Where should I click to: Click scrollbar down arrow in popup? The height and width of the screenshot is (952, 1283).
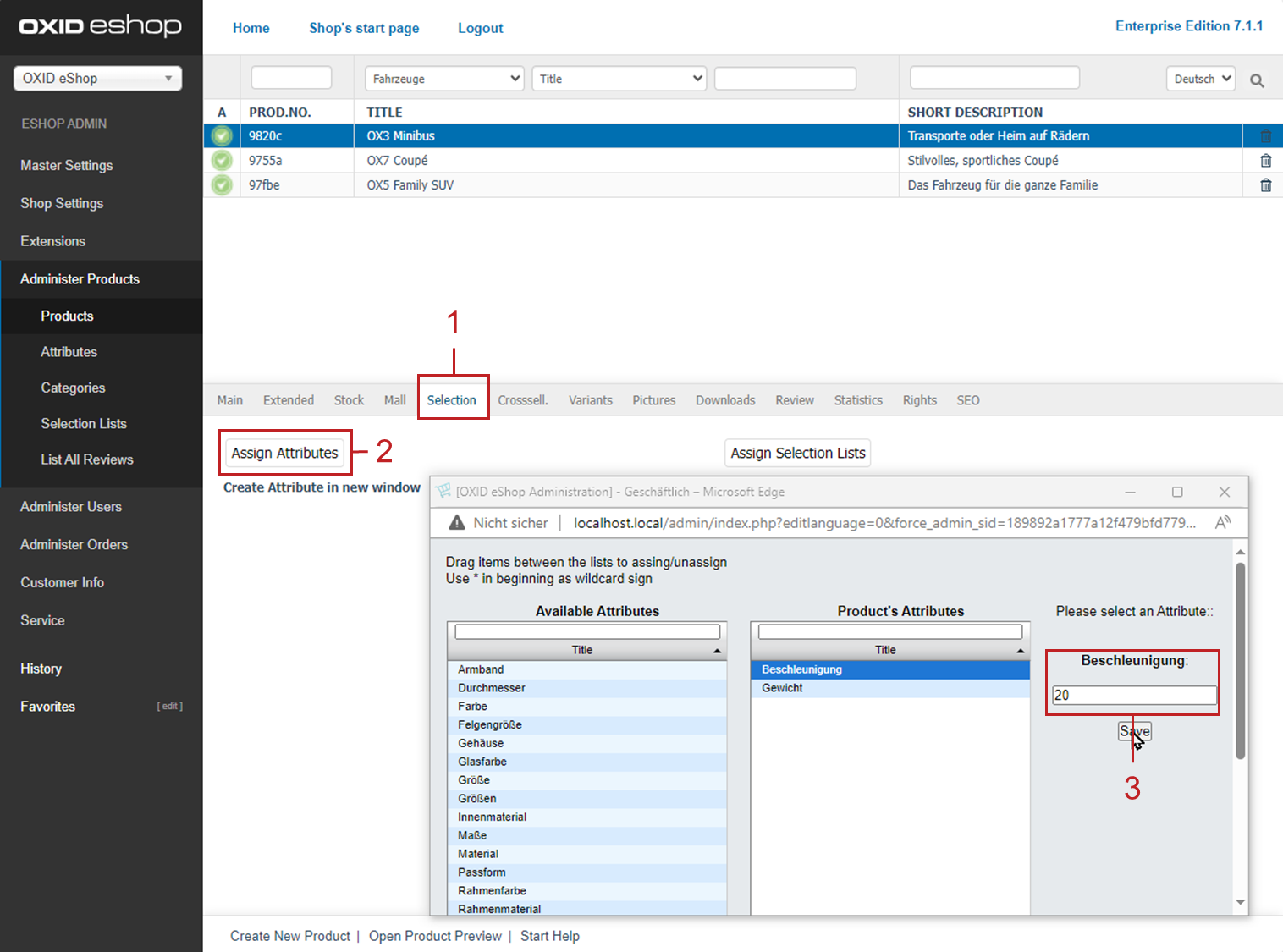click(x=1240, y=902)
